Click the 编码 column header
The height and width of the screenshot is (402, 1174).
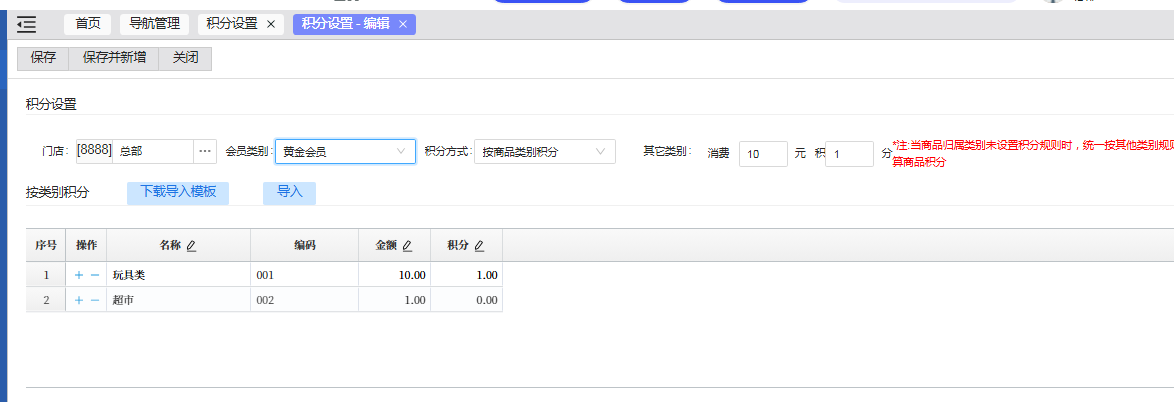(x=305, y=246)
